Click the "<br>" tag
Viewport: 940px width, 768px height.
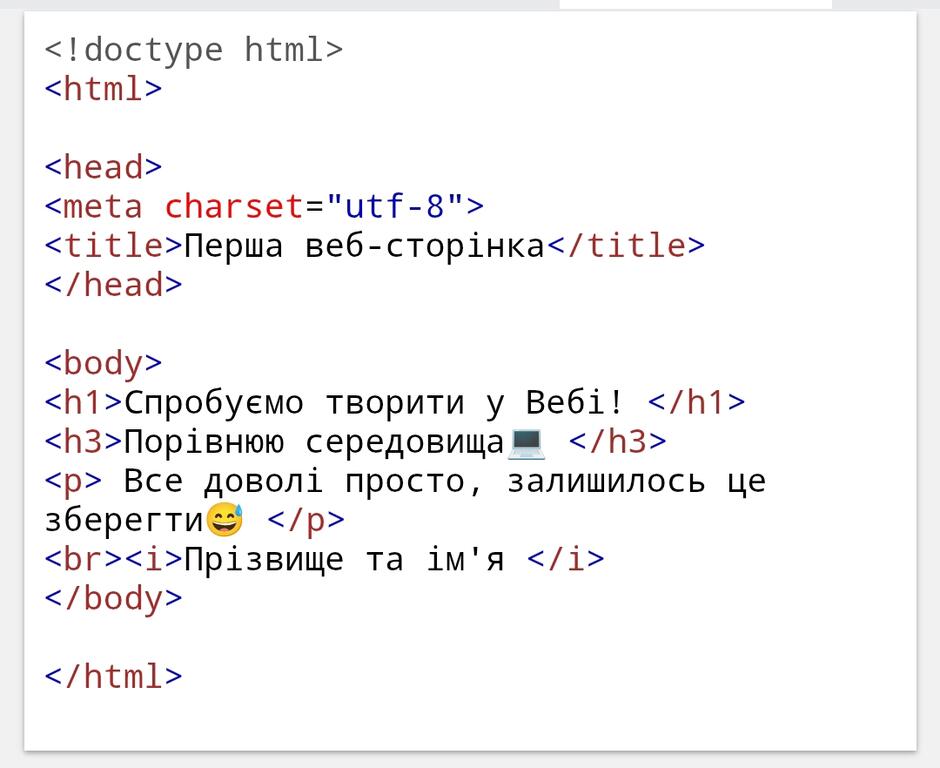83,559
